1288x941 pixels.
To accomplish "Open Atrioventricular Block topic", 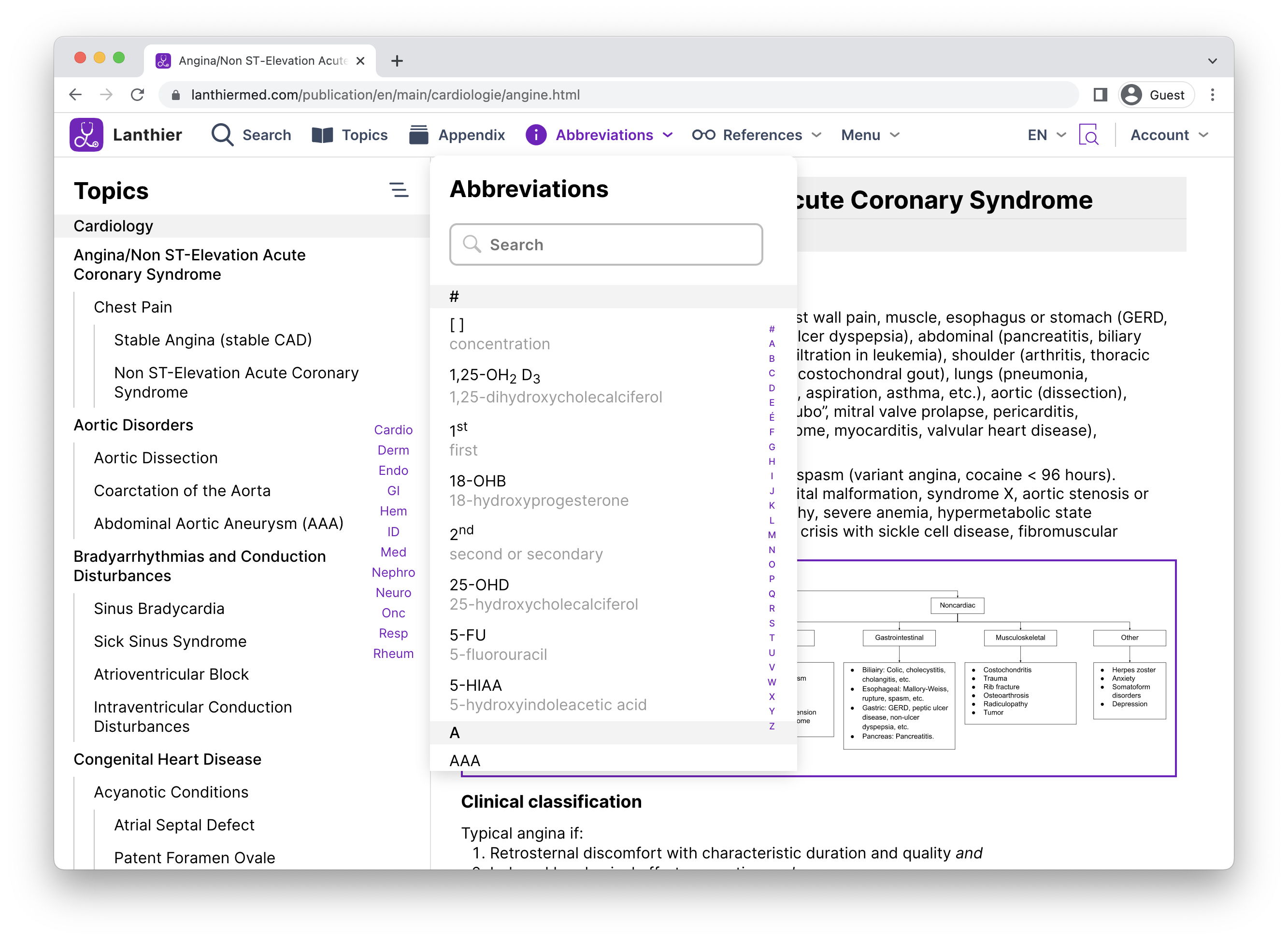I will pyautogui.click(x=171, y=674).
